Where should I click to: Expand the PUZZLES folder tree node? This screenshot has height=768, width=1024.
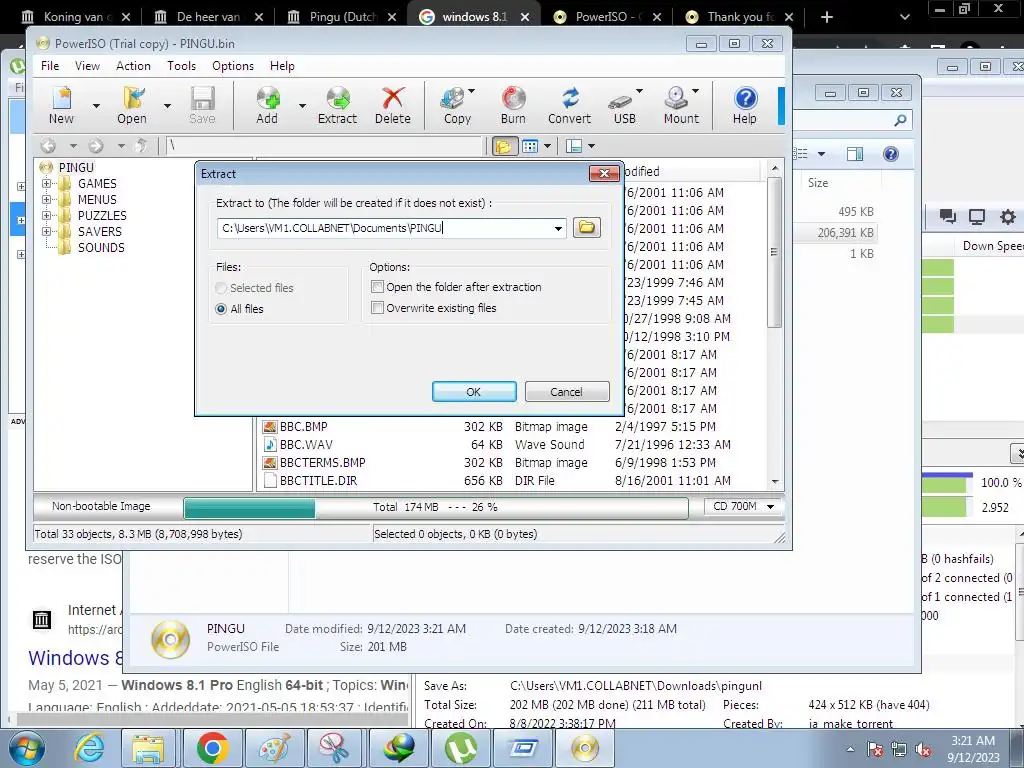(x=46, y=215)
